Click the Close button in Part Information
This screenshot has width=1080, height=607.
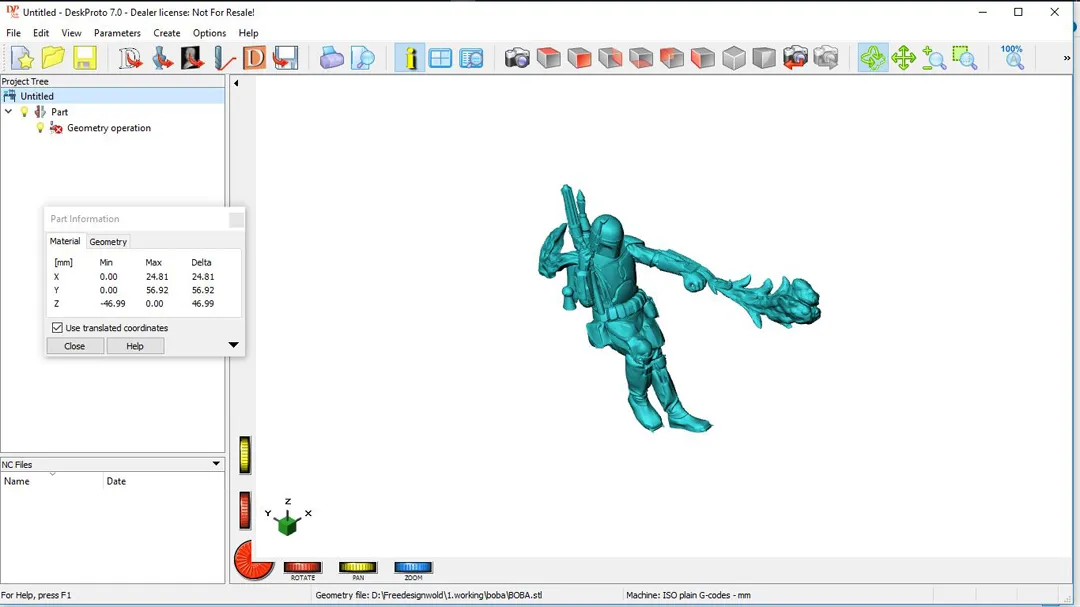click(x=74, y=346)
